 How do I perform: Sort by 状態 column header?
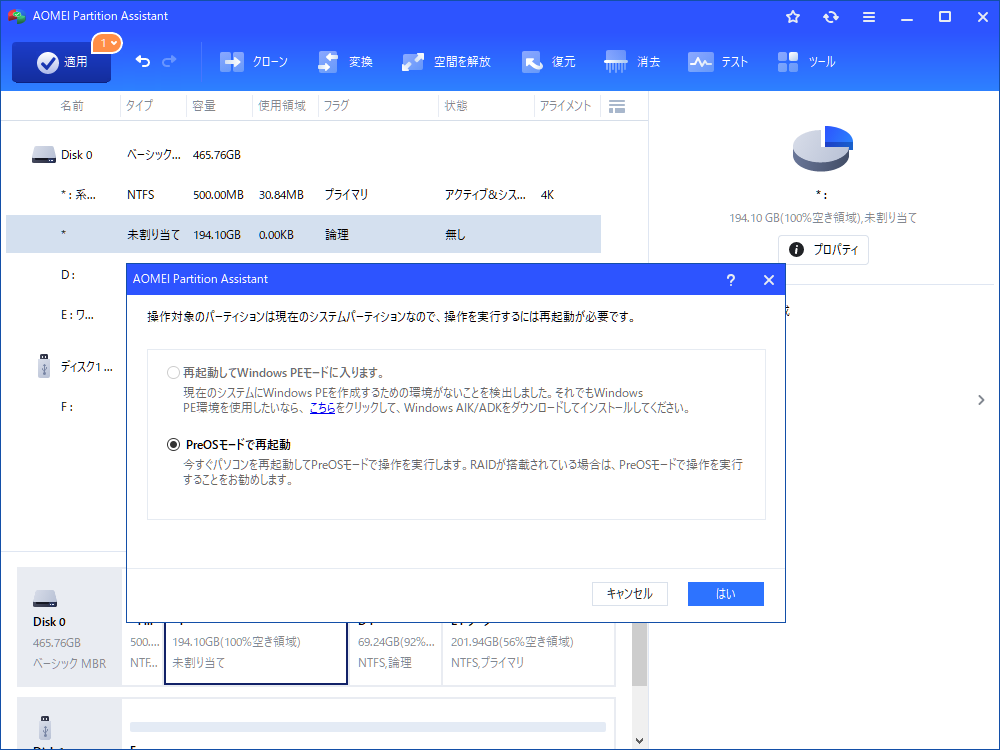pyautogui.click(x=456, y=106)
